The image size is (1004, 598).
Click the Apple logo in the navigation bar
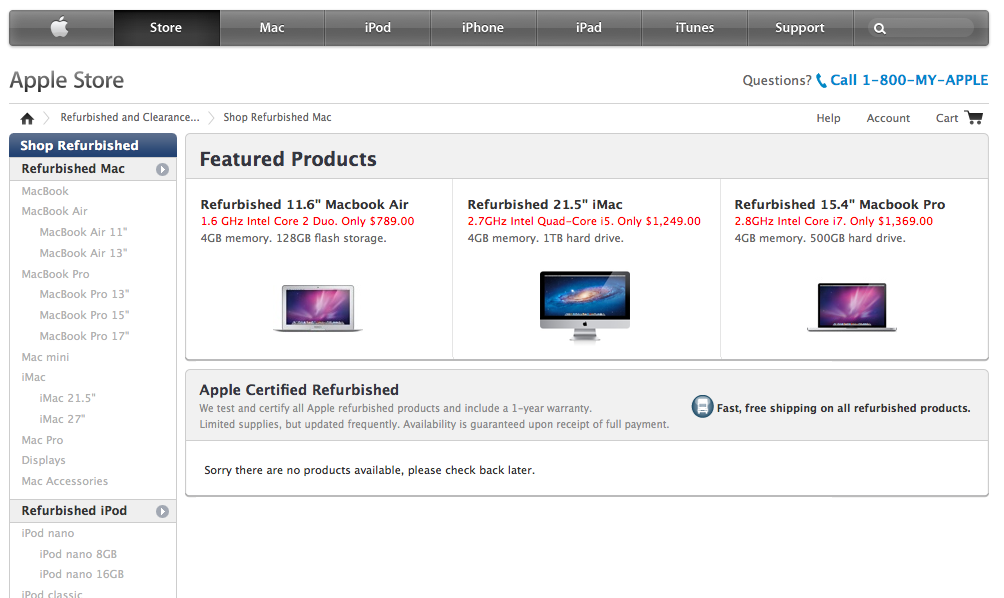(x=60, y=28)
